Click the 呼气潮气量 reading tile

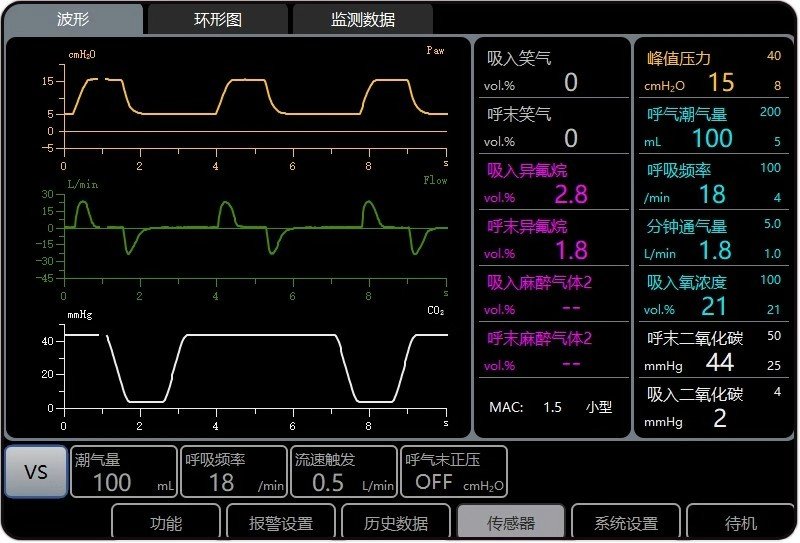[711, 127]
